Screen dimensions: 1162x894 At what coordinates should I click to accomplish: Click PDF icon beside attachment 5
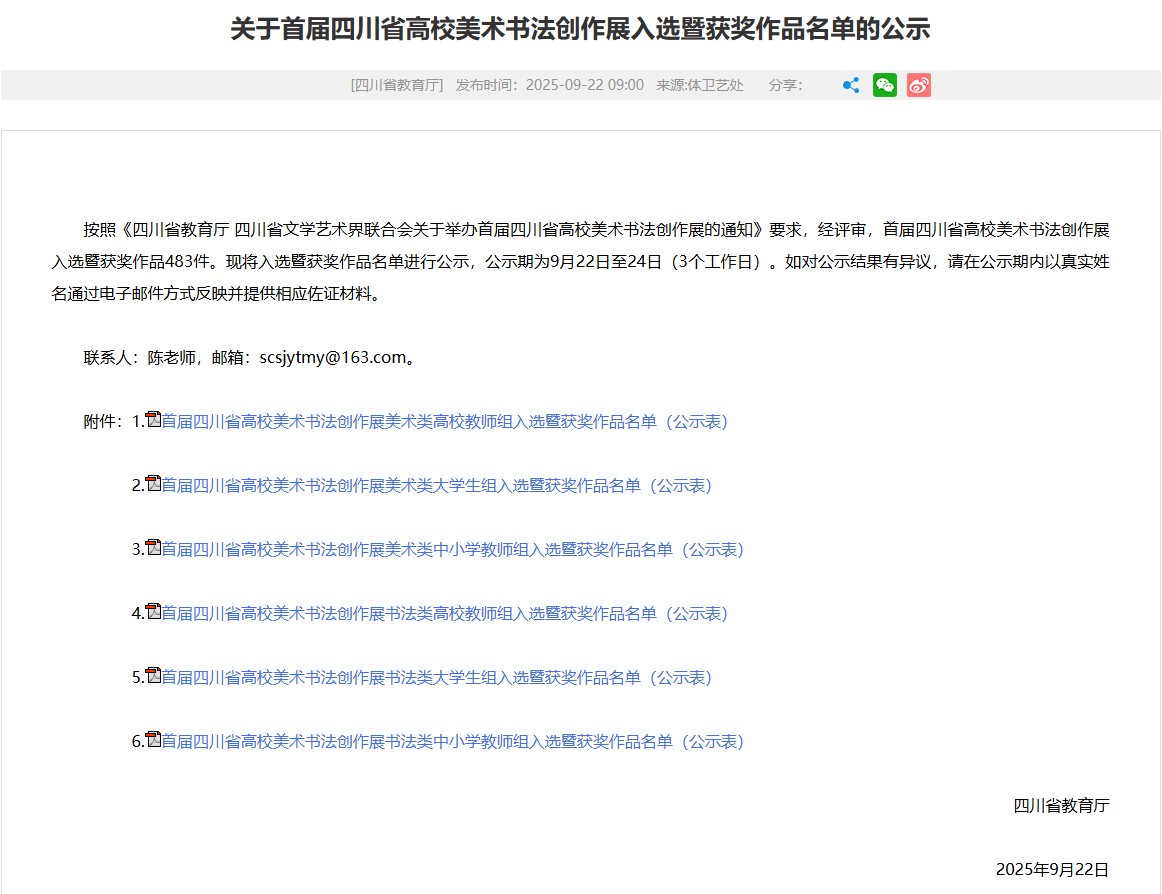point(153,675)
